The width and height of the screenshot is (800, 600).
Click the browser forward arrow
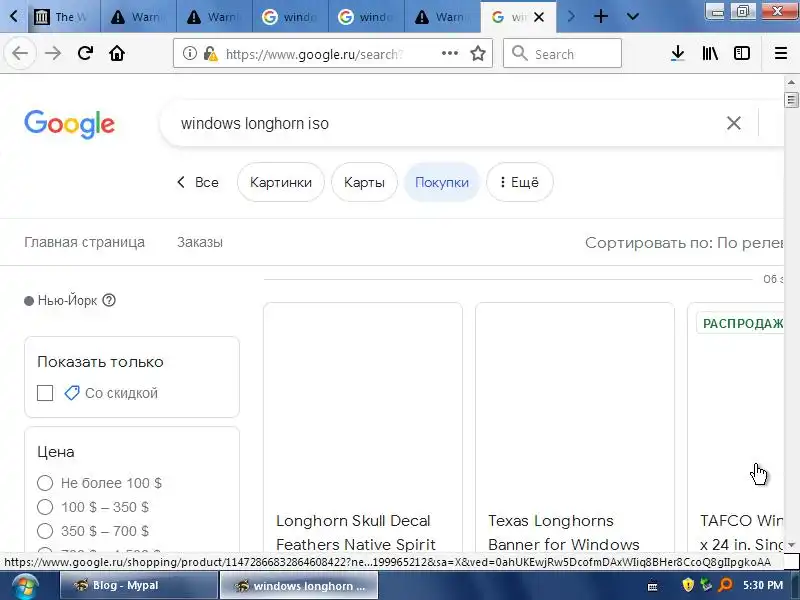coord(53,53)
